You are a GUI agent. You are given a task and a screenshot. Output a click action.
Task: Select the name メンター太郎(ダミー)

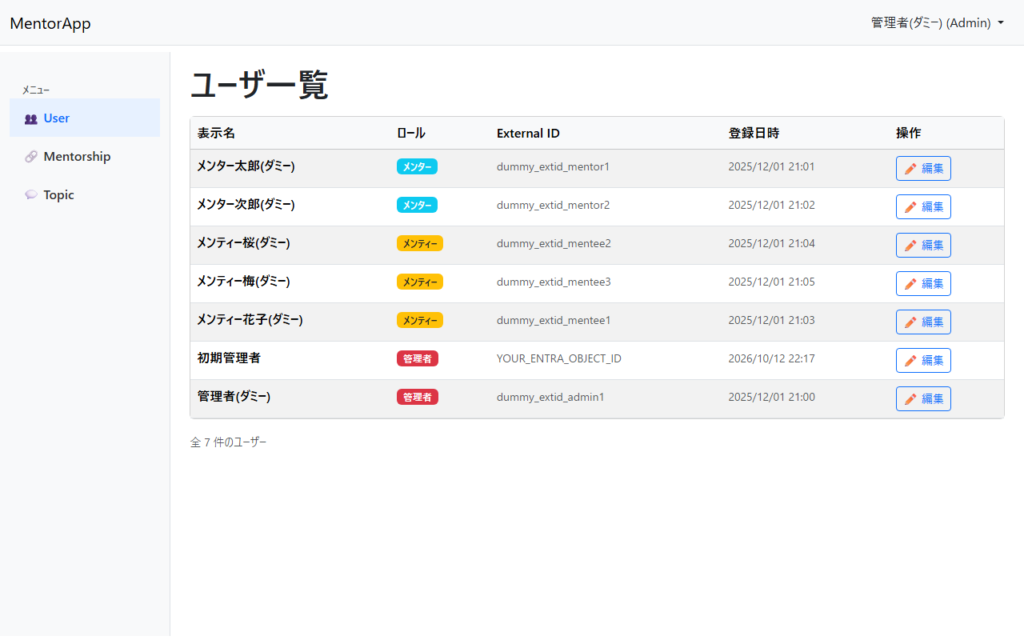click(246, 167)
